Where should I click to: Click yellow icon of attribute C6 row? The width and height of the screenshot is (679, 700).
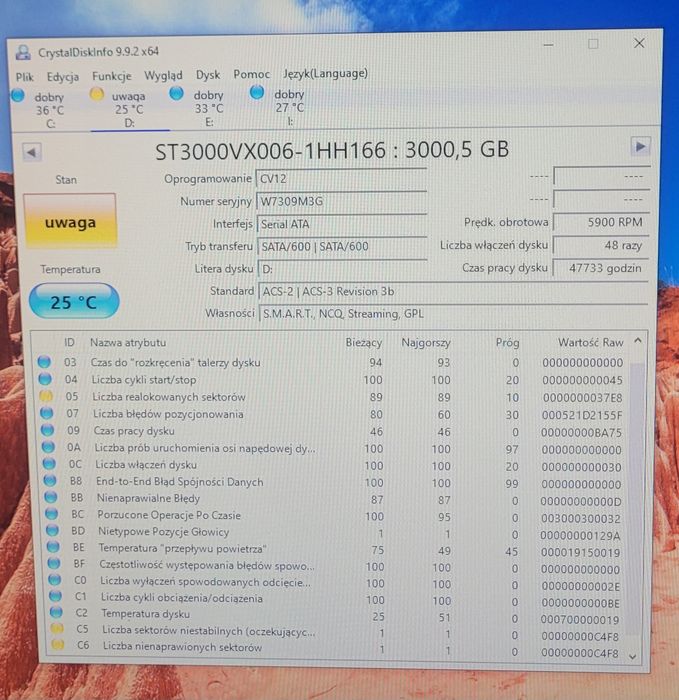(x=58, y=645)
